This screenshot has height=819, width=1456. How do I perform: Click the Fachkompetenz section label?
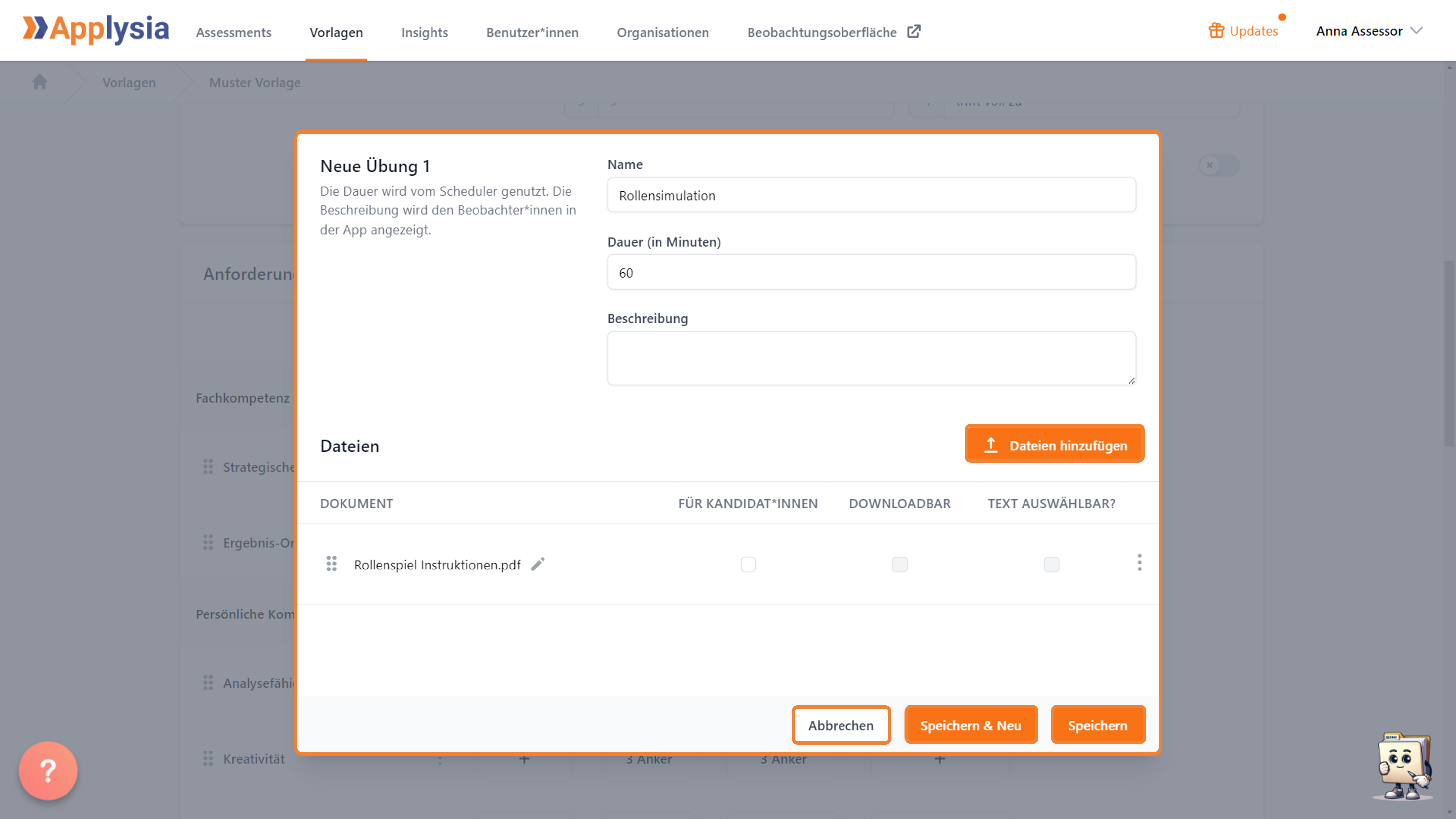[x=243, y=398]
